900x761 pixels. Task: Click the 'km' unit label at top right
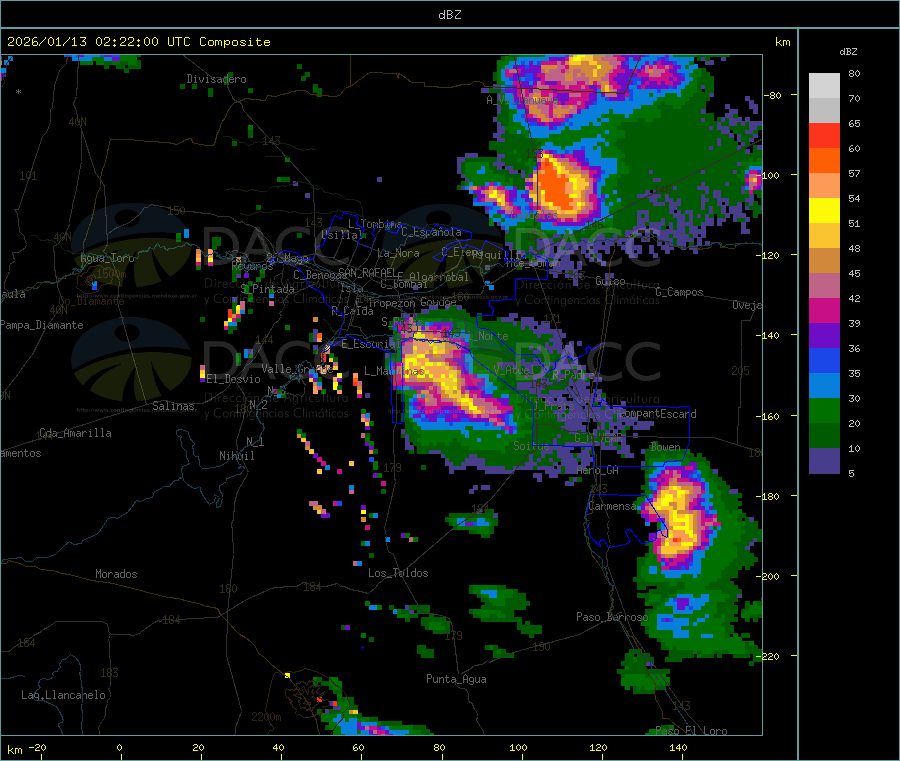point(782,42)
